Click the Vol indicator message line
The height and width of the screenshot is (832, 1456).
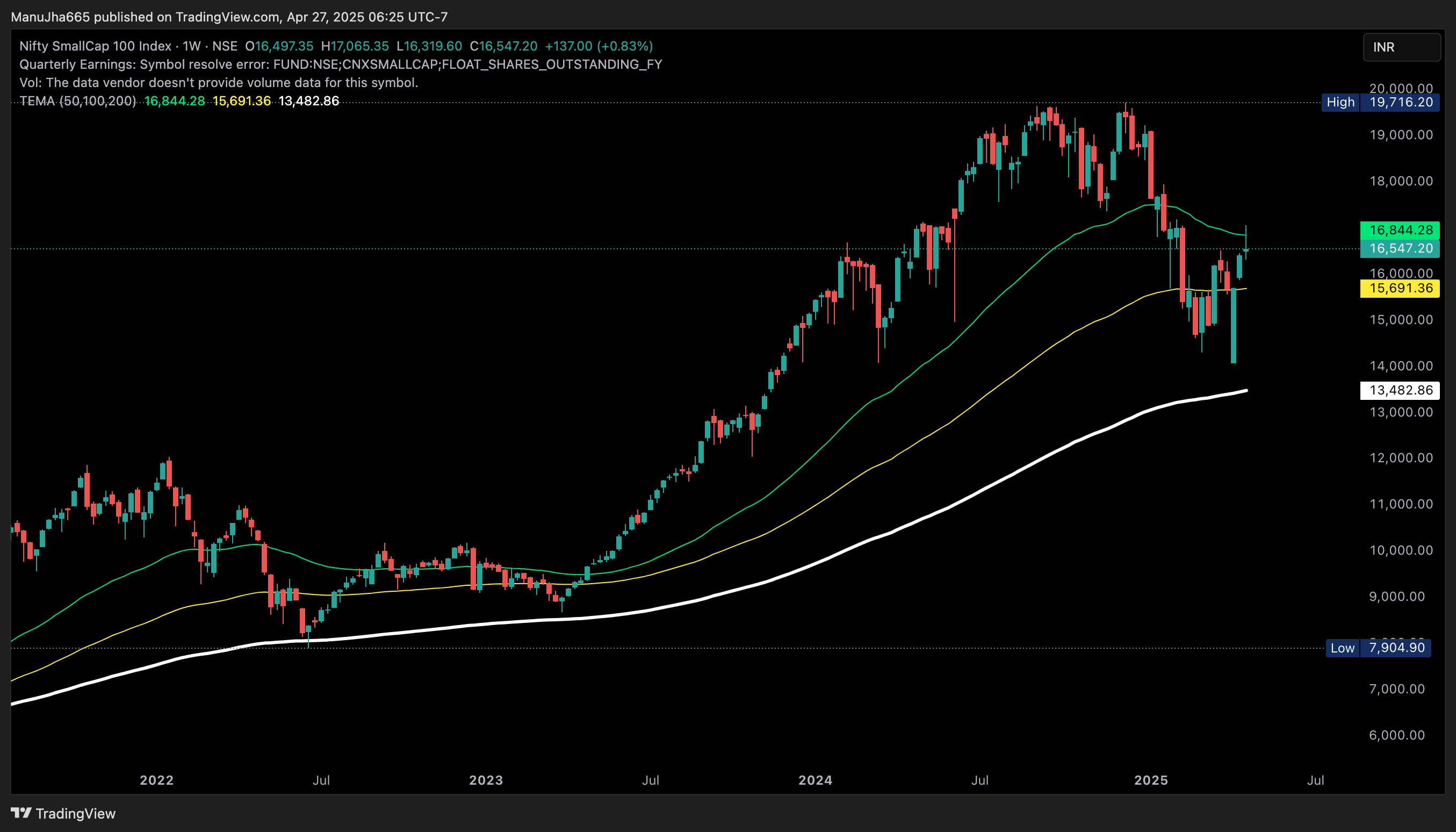(219, 82)
